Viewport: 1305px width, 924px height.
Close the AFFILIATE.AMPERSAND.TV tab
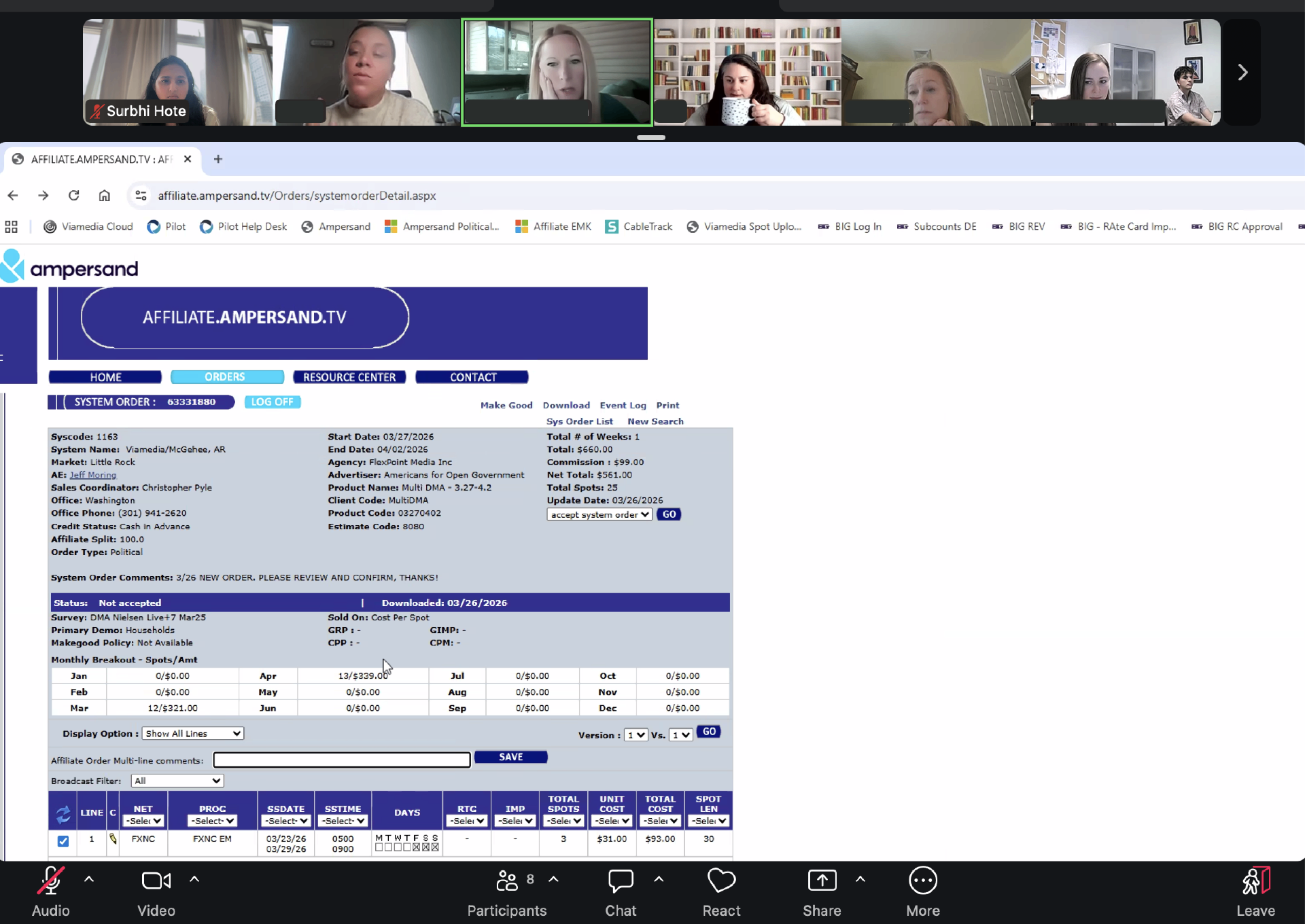[x=188, y=159]
